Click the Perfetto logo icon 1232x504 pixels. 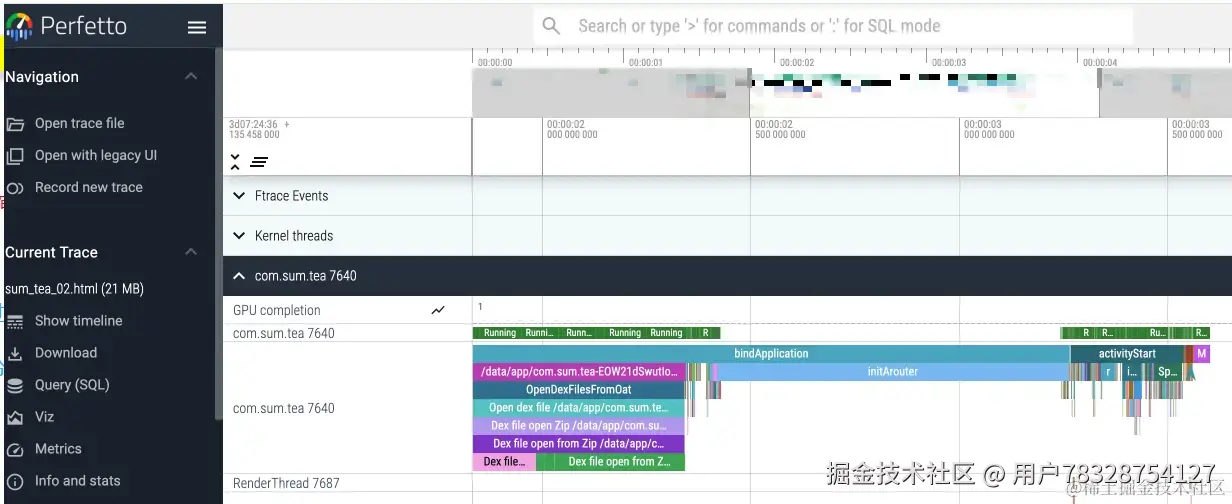19,27
